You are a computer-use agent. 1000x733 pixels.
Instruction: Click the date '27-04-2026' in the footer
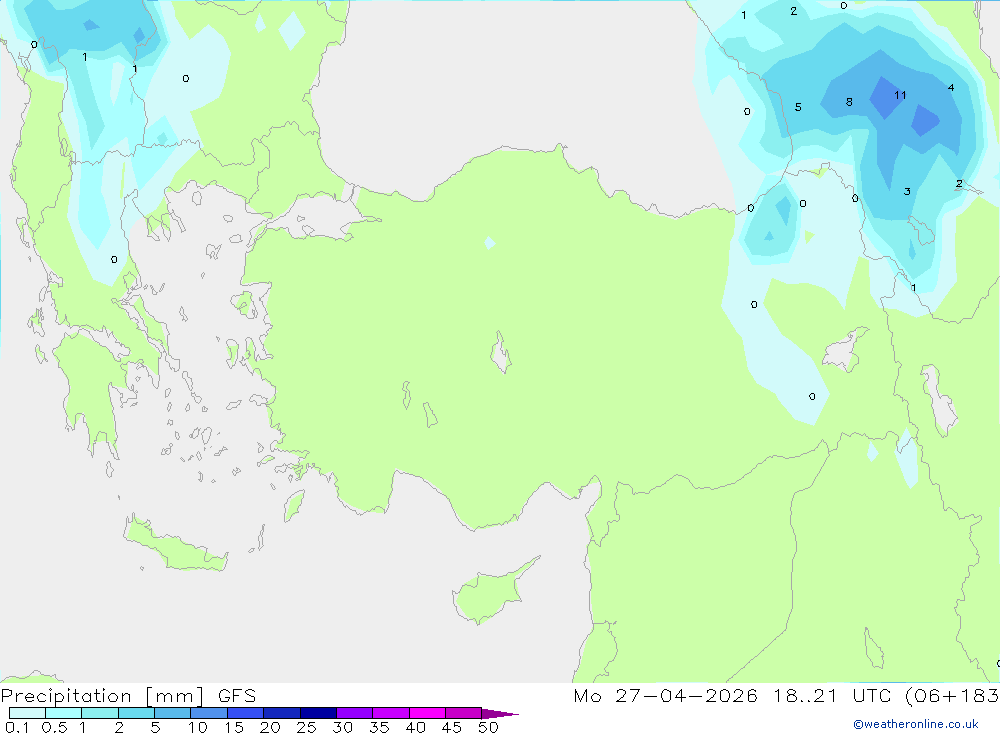pyautogui.click(x=686, y=695)
